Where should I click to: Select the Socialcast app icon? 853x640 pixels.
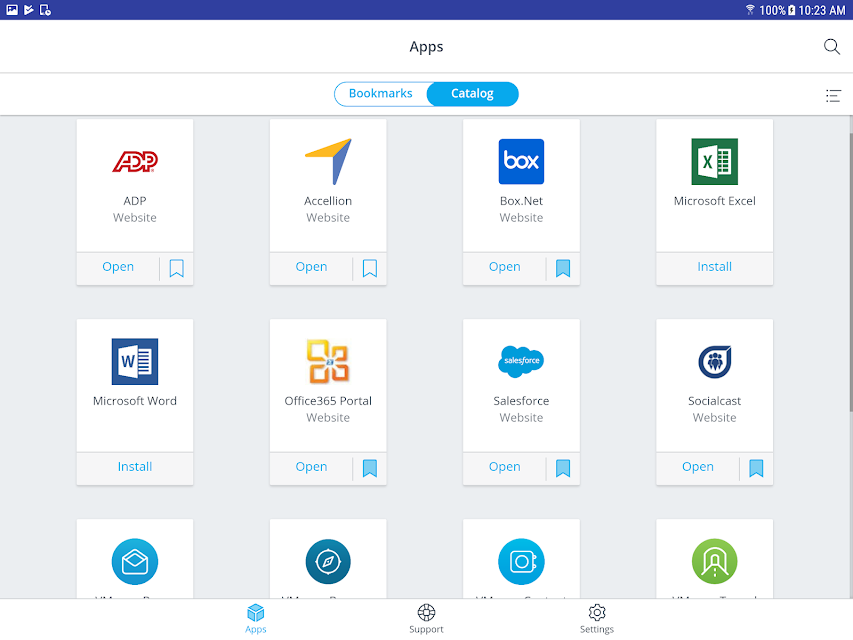click(x=714, y=361)
